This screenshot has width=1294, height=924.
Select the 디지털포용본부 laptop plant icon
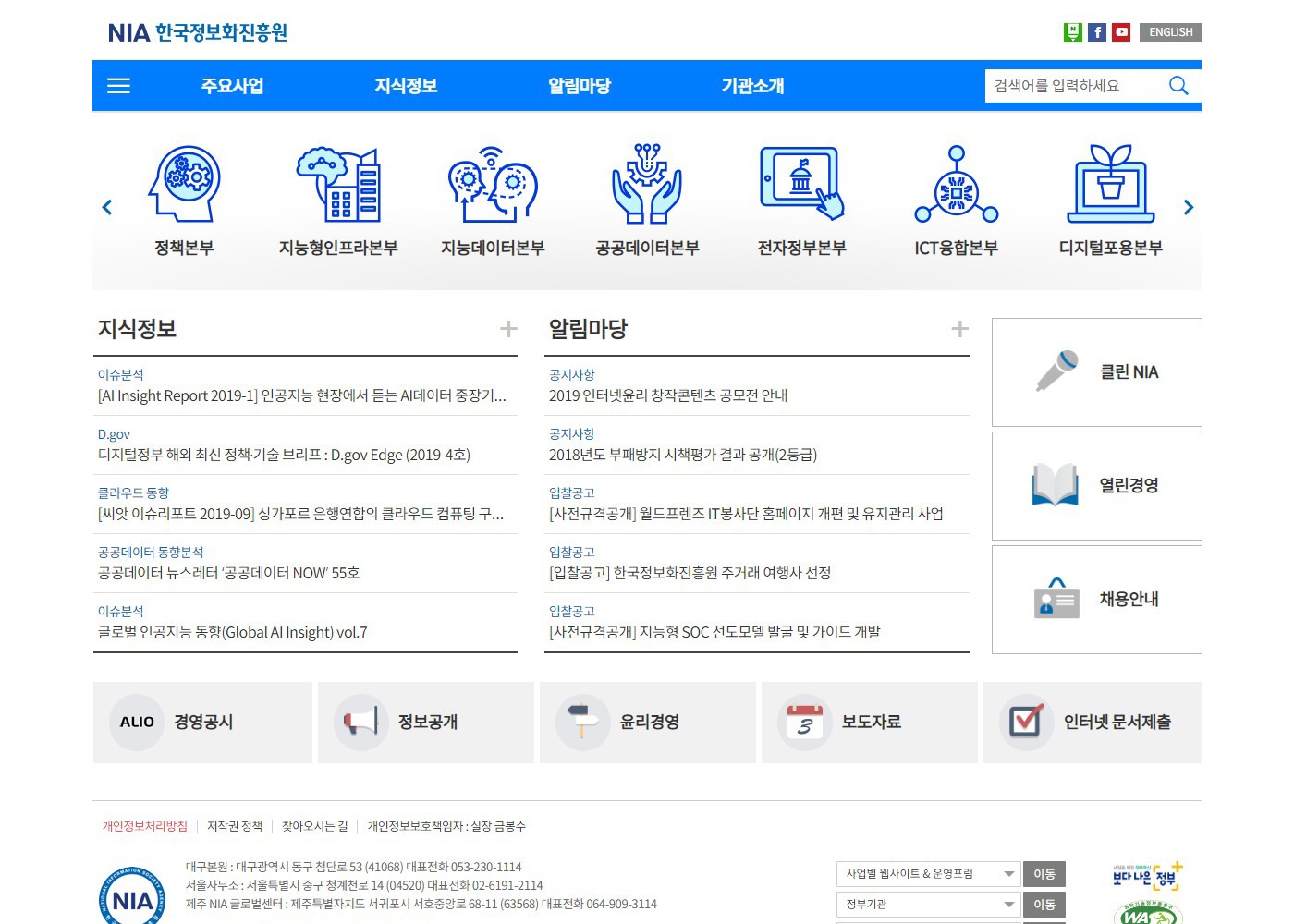click(1110, 183)
